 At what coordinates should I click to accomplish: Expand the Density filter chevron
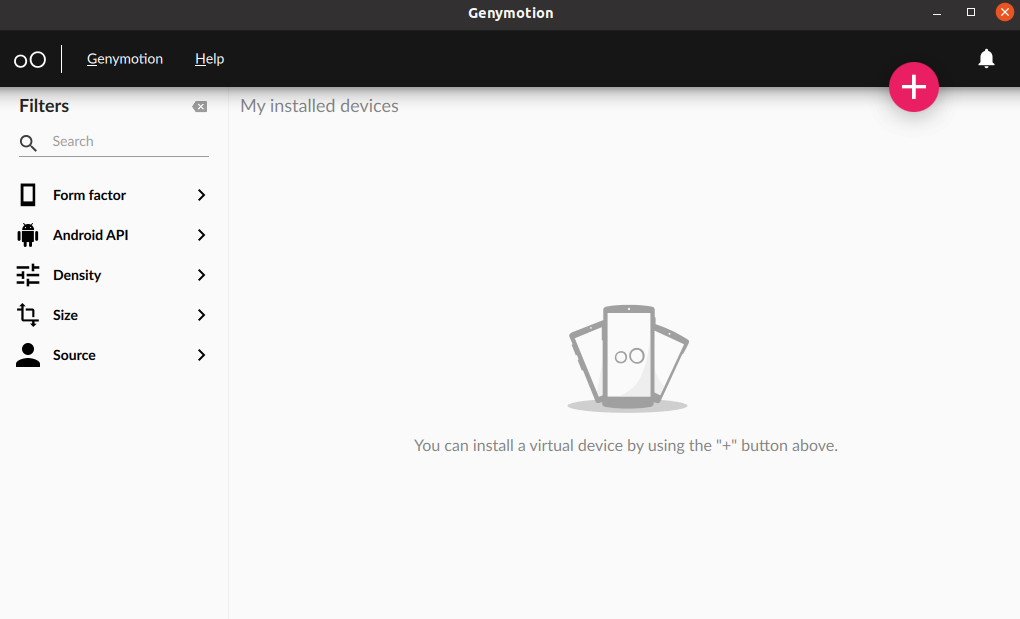(x=201, y=275)
